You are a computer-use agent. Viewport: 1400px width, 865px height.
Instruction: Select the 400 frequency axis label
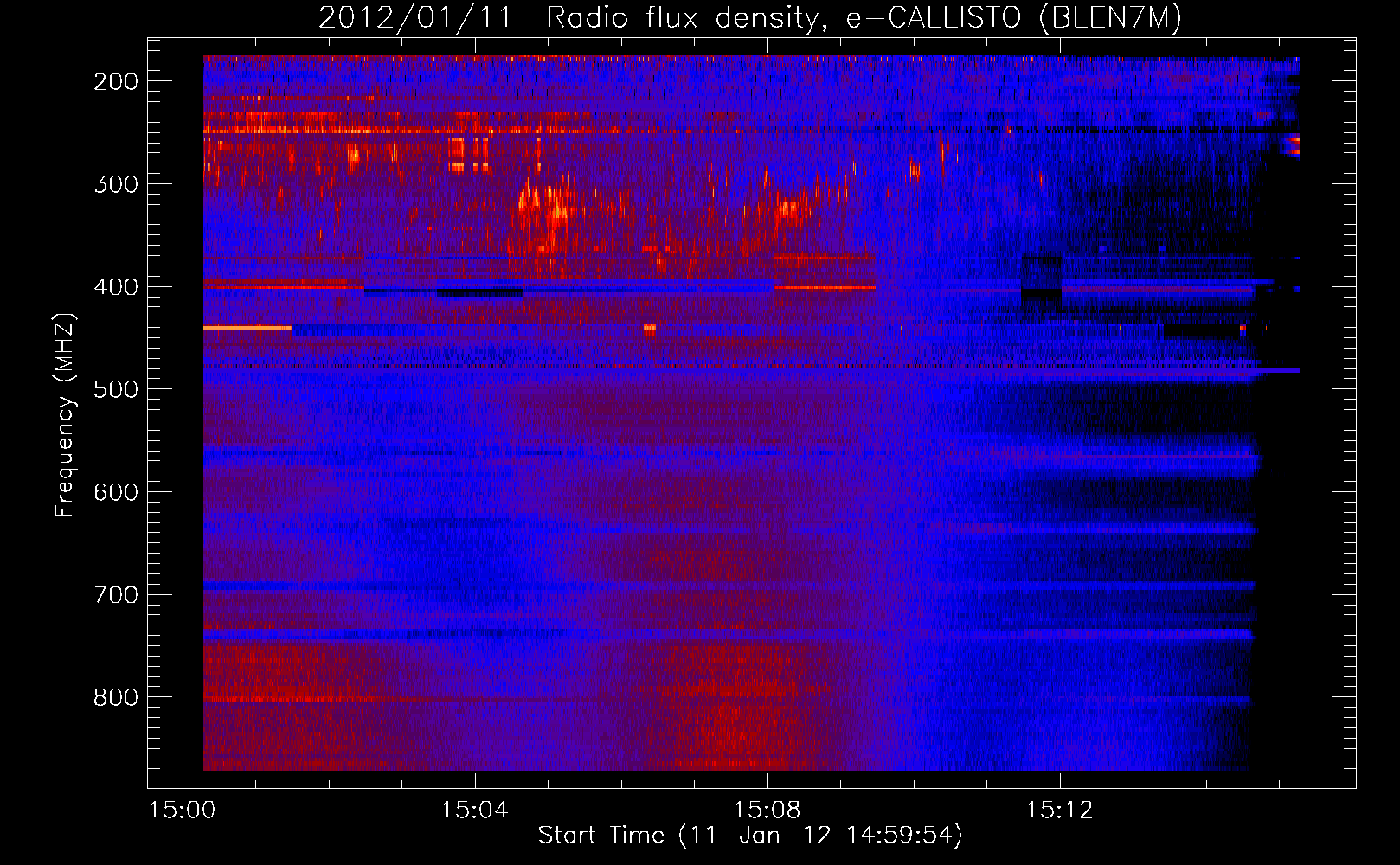pos(116,287)
